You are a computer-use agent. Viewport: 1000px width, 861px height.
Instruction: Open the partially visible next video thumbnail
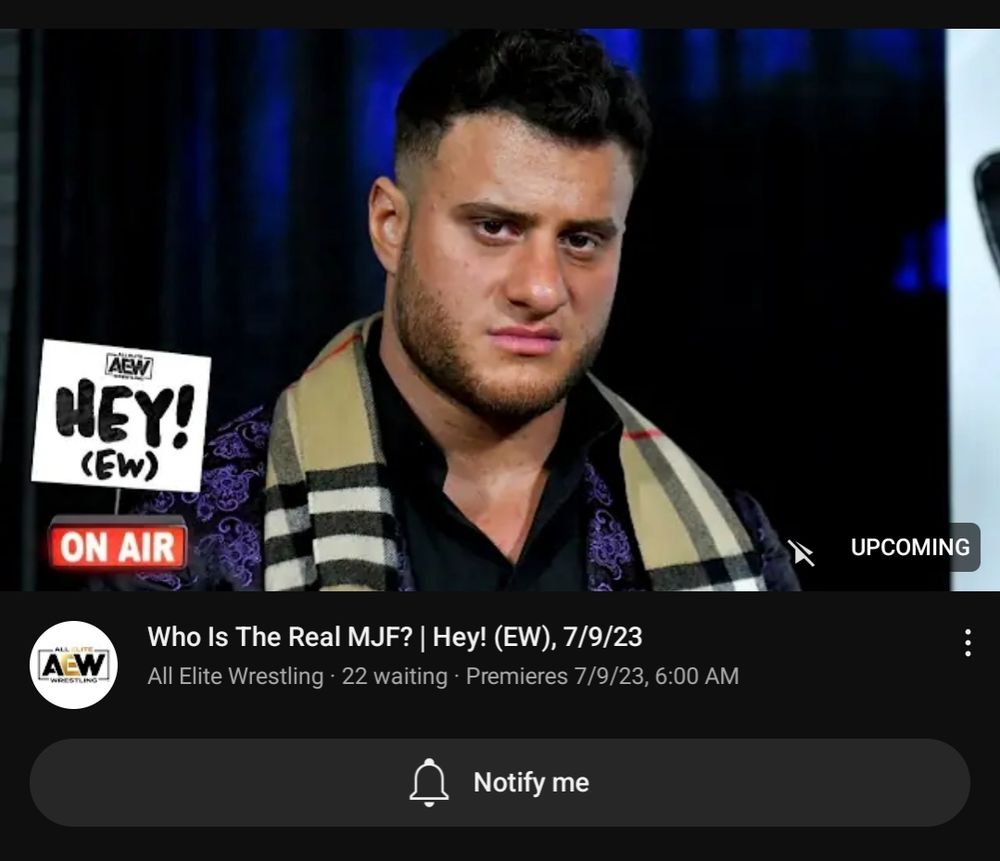pyautogui.click(x=974, y=309)
